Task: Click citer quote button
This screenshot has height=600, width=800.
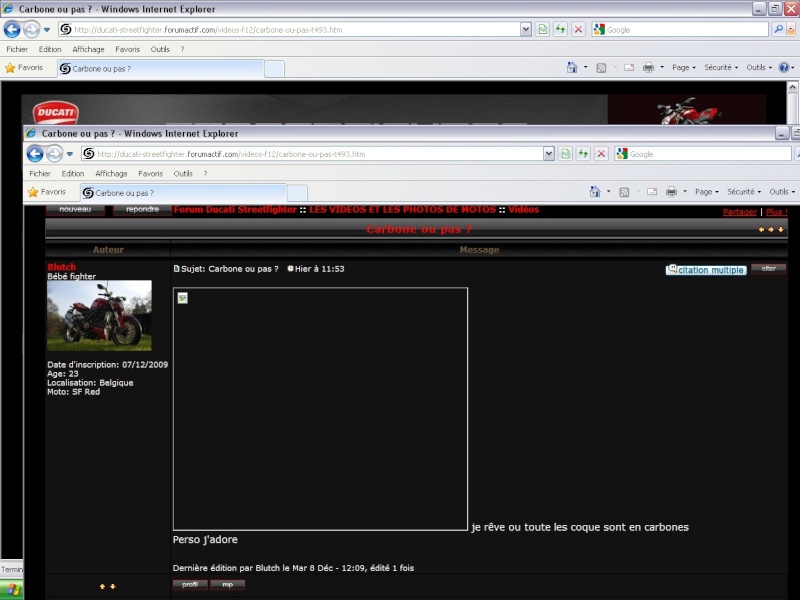Action: coord(768,269)
